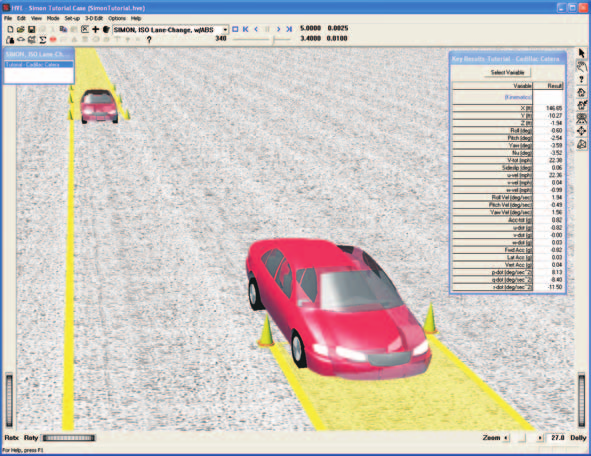Click the rewind to start playback button

(246, 29)
